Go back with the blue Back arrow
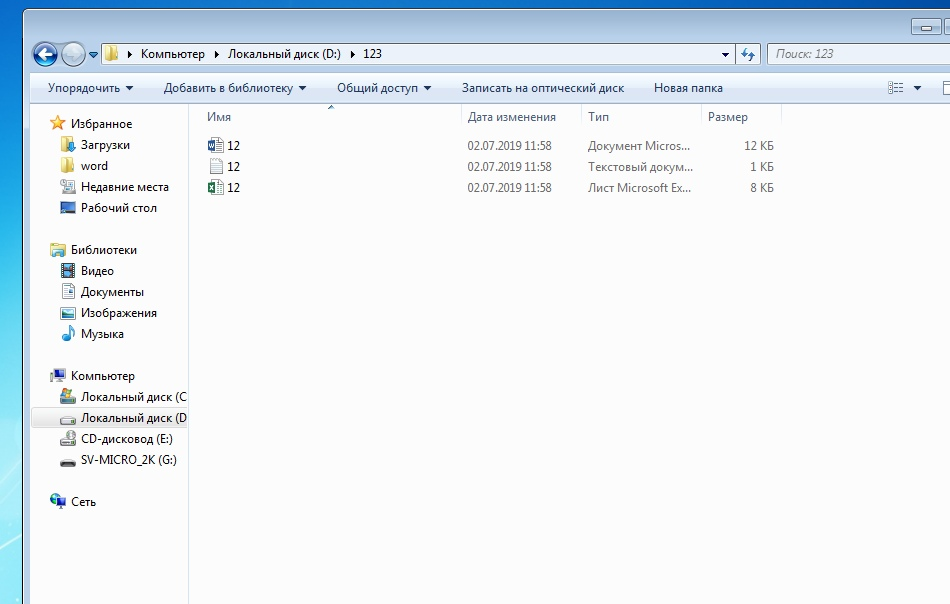950x604 pixels. tap(45, 55)
